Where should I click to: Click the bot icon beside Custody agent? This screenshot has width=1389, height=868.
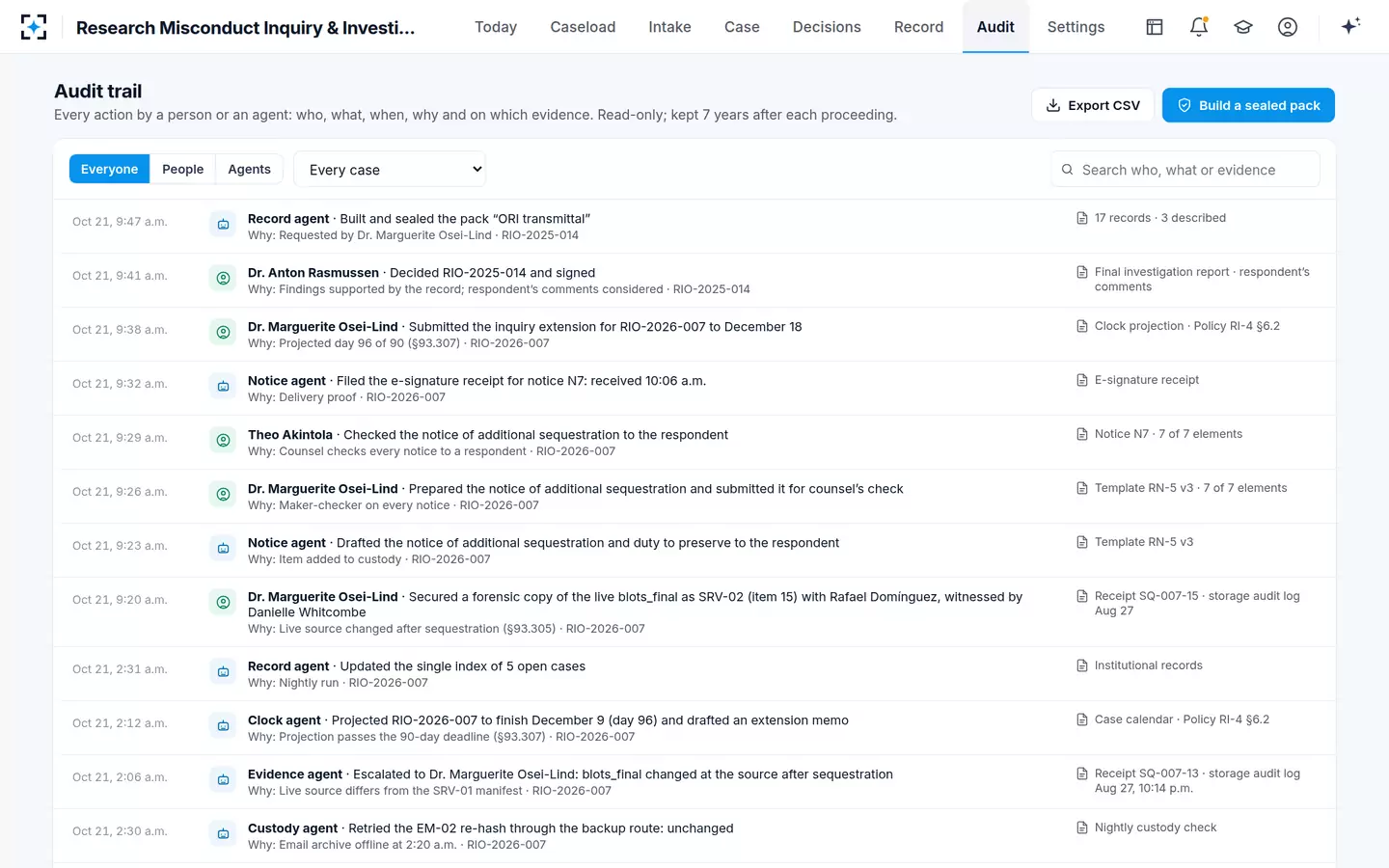223,833
